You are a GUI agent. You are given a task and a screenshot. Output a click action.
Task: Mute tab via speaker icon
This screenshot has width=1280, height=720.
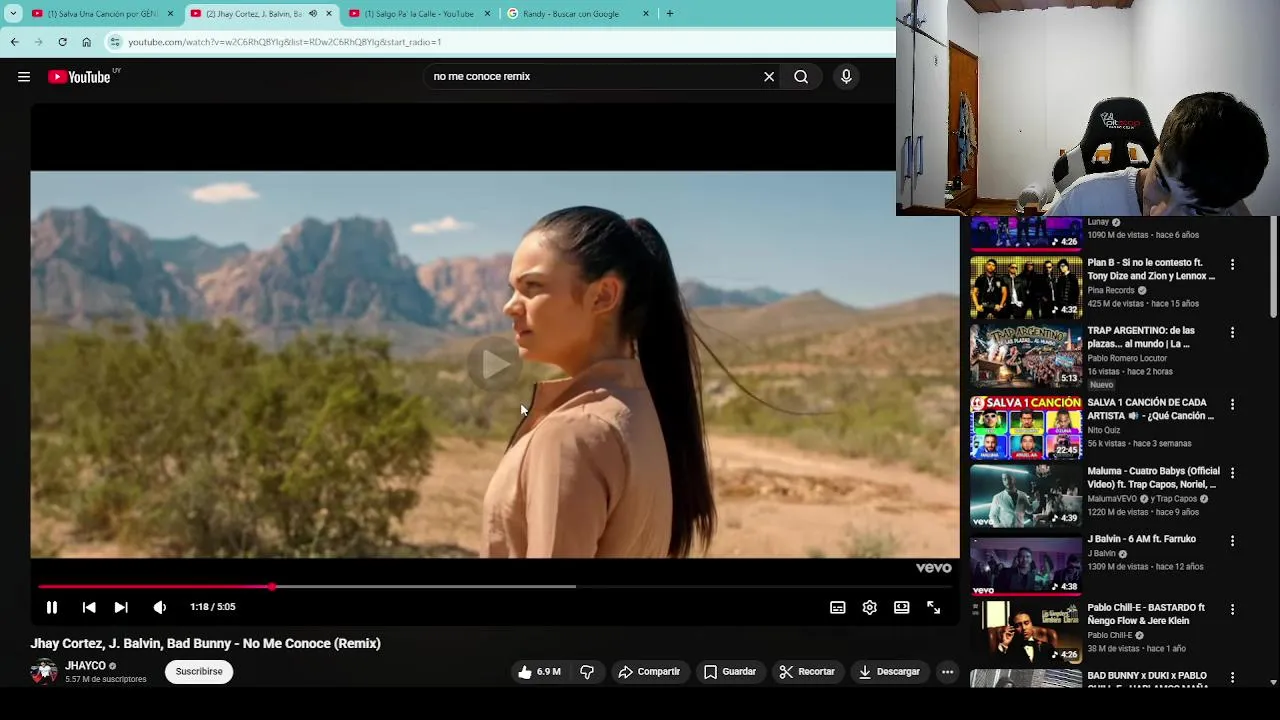pyautogui.click(x=312, y=14)
